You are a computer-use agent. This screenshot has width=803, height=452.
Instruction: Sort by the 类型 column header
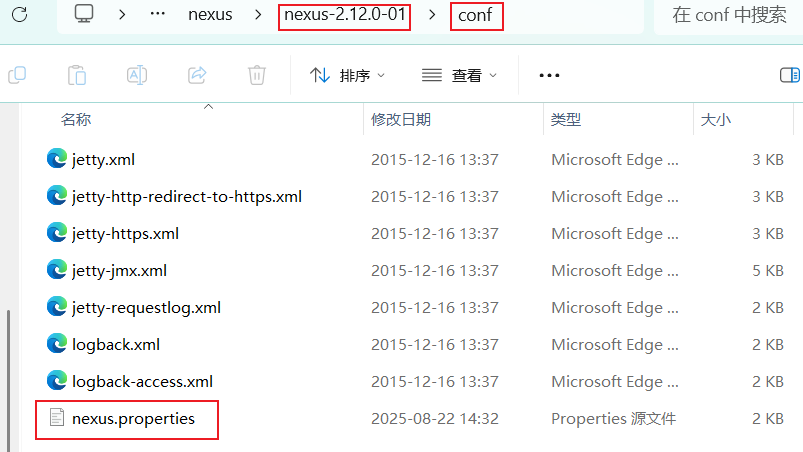[566, 120]
